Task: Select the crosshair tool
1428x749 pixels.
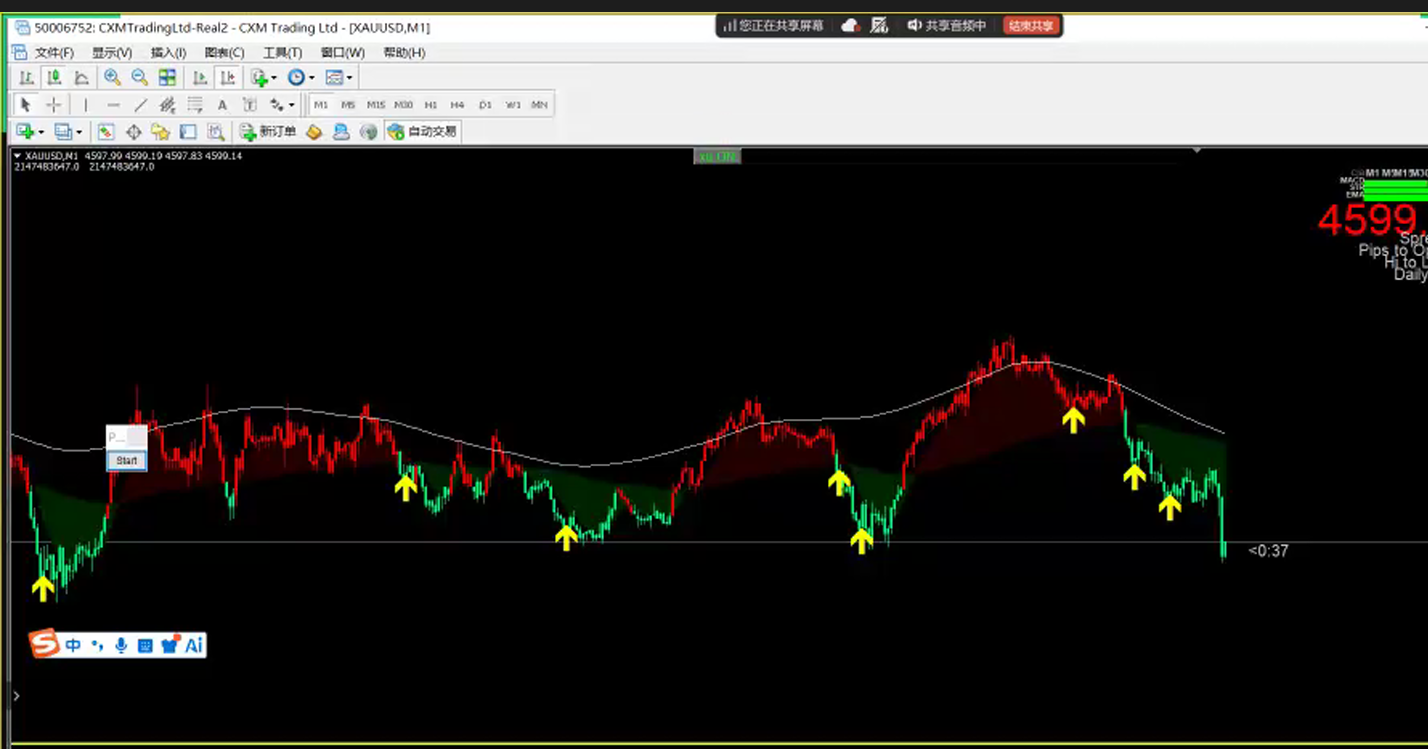Action: point(54,105)
